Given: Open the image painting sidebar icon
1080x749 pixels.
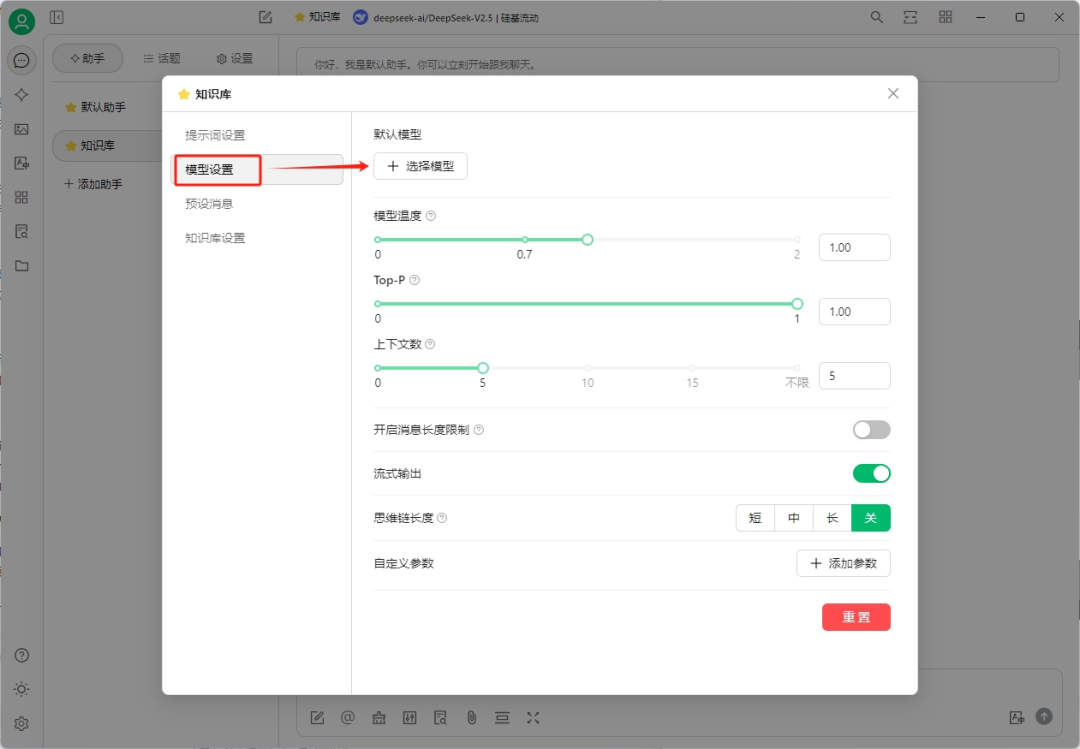Looking at the screenshot, I should pos(21,129).
